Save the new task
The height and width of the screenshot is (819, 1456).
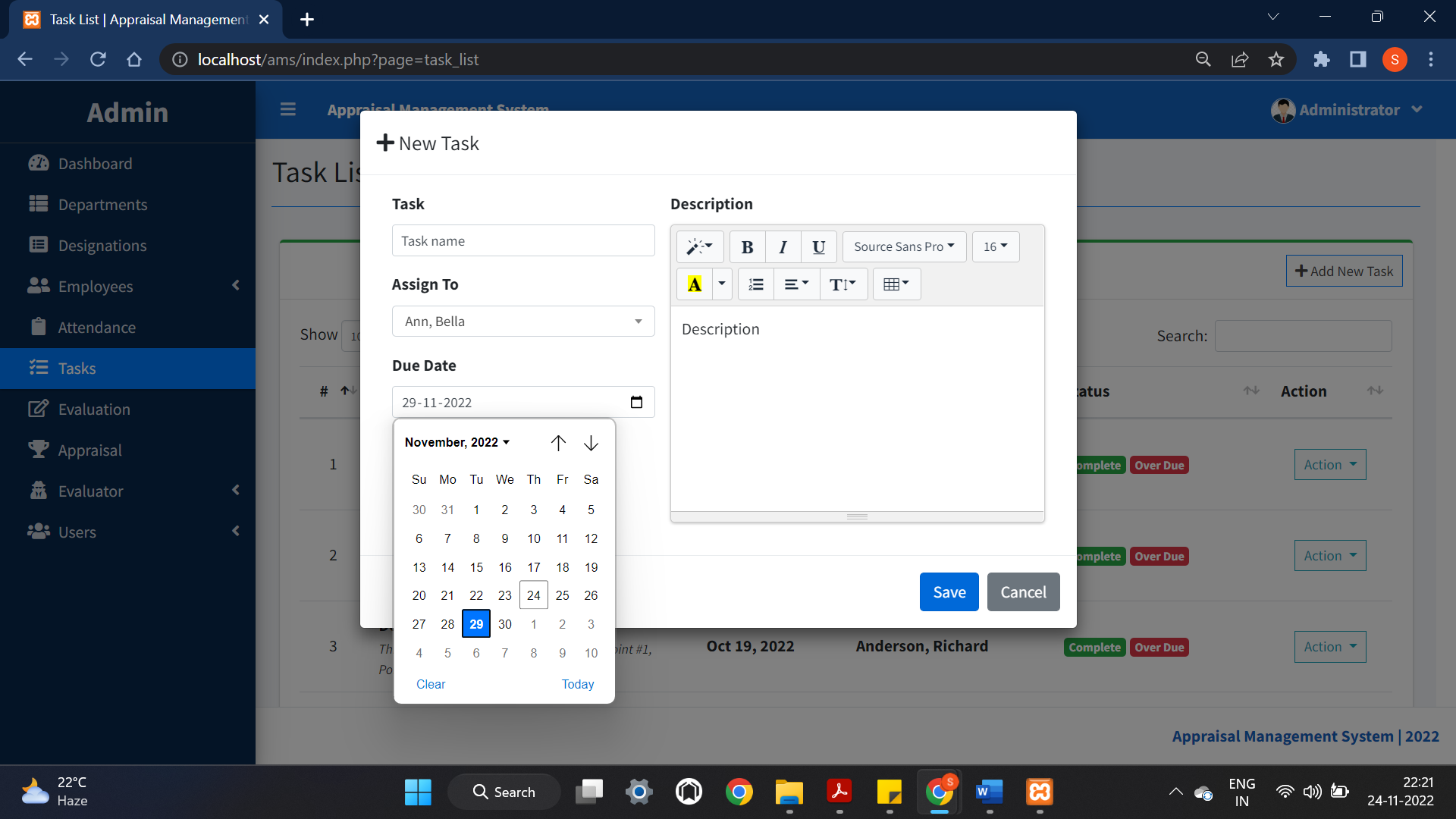tap(948, 591)
